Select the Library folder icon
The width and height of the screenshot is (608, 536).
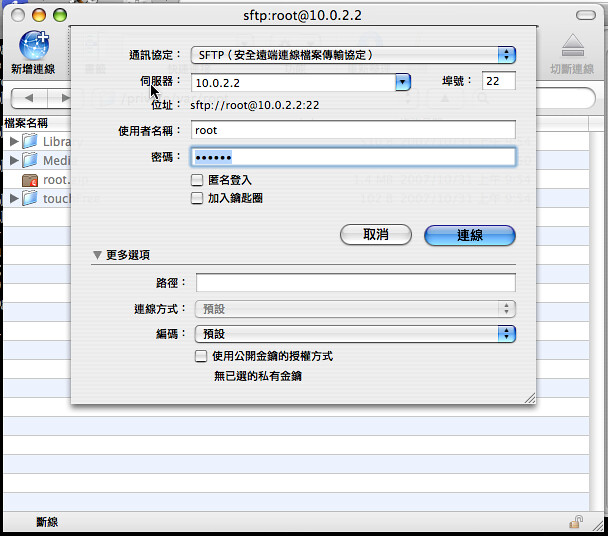[x=30, y=141]
